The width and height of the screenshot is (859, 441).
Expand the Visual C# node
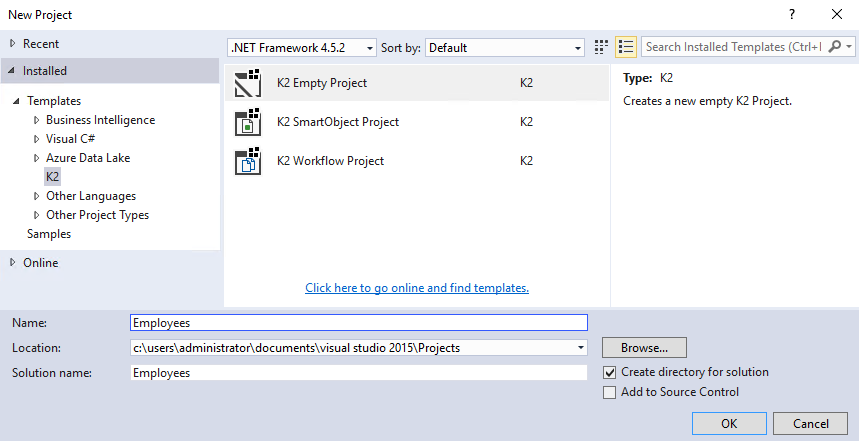coord(37,139)
